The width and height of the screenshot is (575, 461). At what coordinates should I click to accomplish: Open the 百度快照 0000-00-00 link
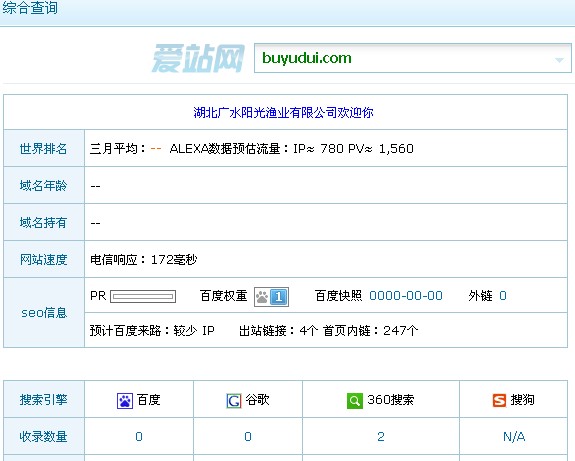(406, 296)
